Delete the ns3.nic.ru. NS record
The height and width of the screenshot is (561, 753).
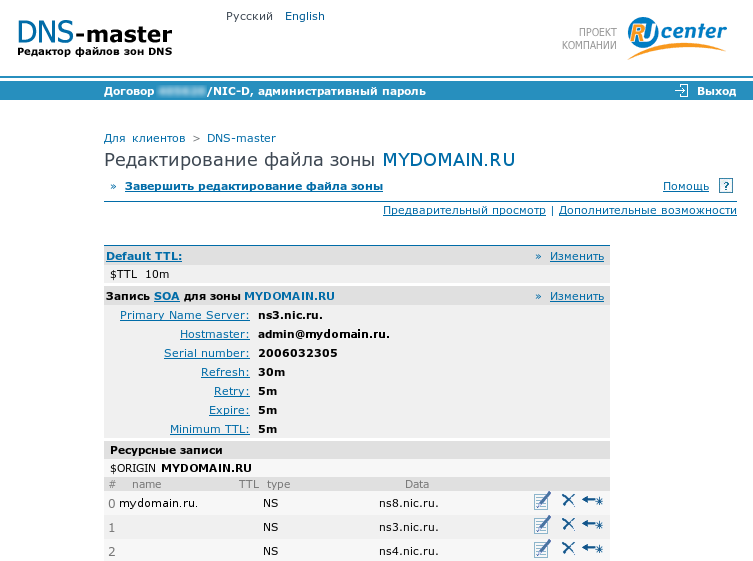[x=568, y=524]
